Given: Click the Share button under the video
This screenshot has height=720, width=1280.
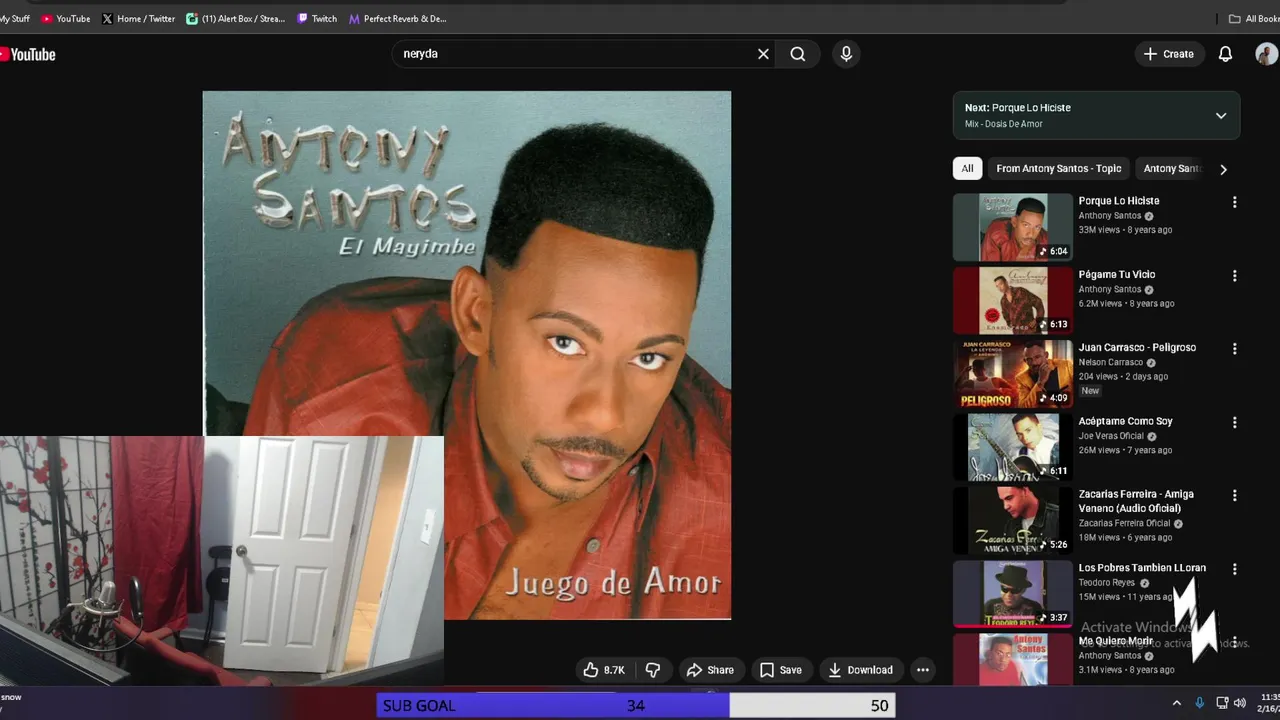Looking at the screenshot, I should coord(710,670).
